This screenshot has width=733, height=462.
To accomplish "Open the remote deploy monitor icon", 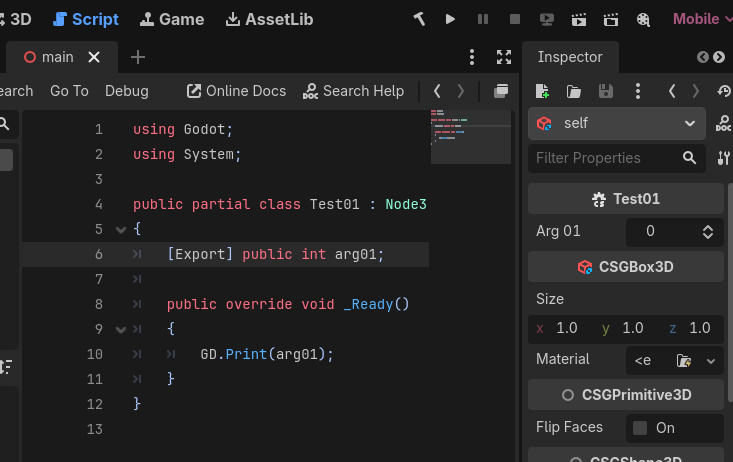I will point(546,19).
